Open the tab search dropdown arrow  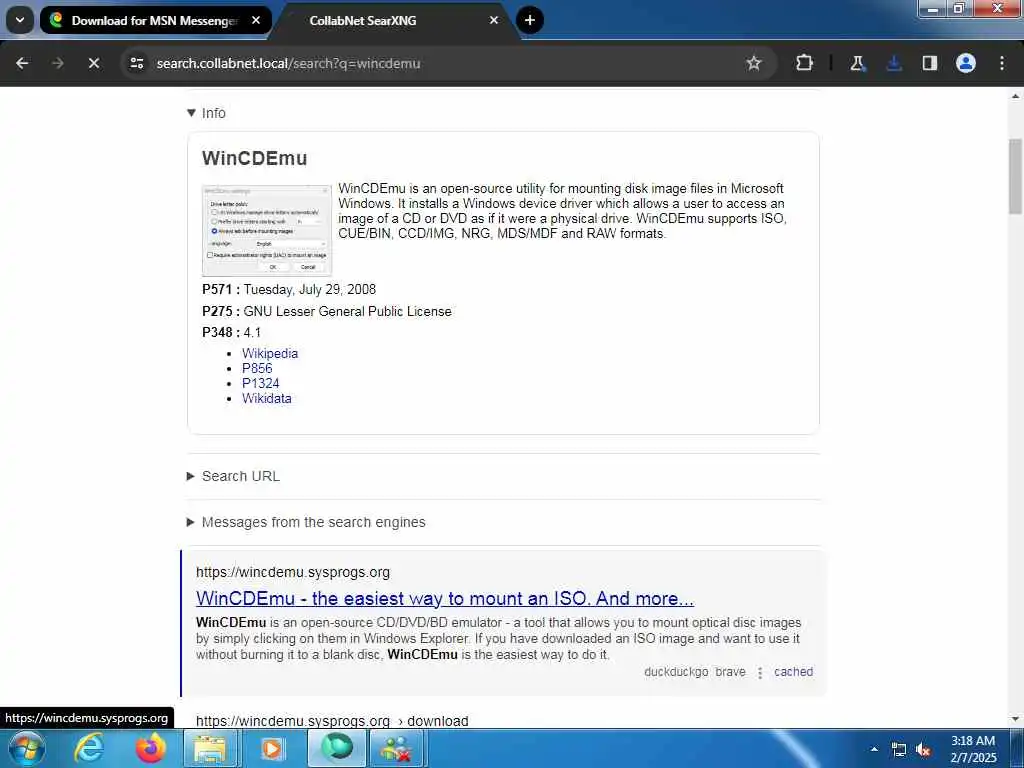pyautogui.click(x=20, y=20)
